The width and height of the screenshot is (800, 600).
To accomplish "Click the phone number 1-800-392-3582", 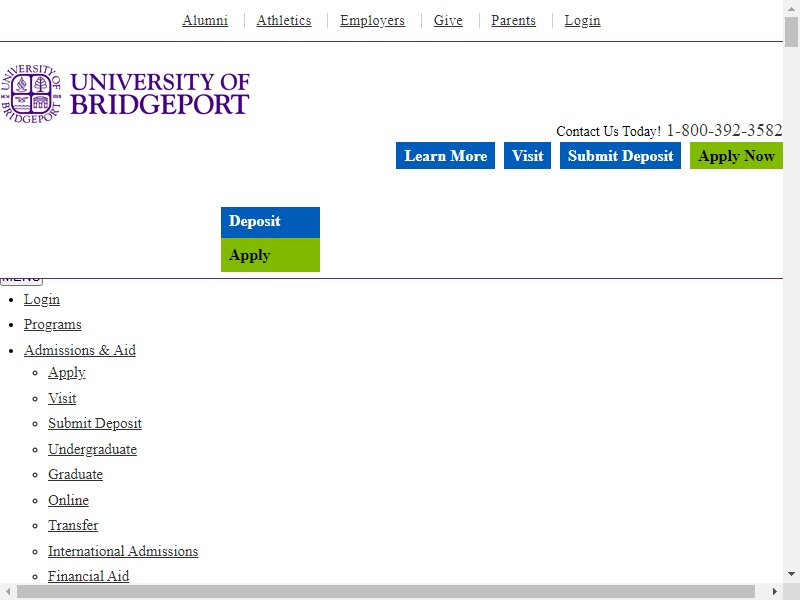I will coord(724,131).
